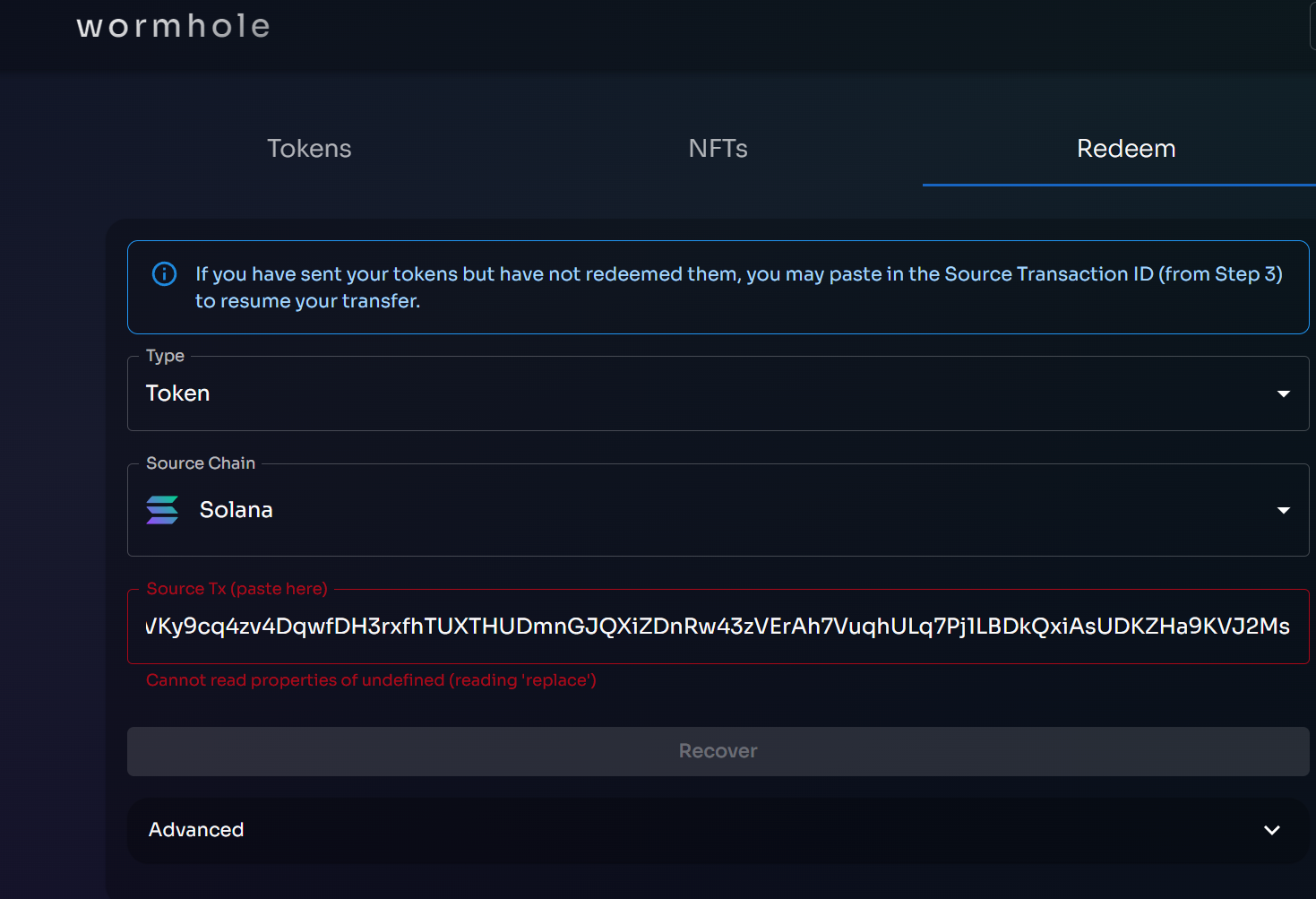Open the Type dropdown showing Token
This screenshot has height=899, width=1316.
[718, 393]
